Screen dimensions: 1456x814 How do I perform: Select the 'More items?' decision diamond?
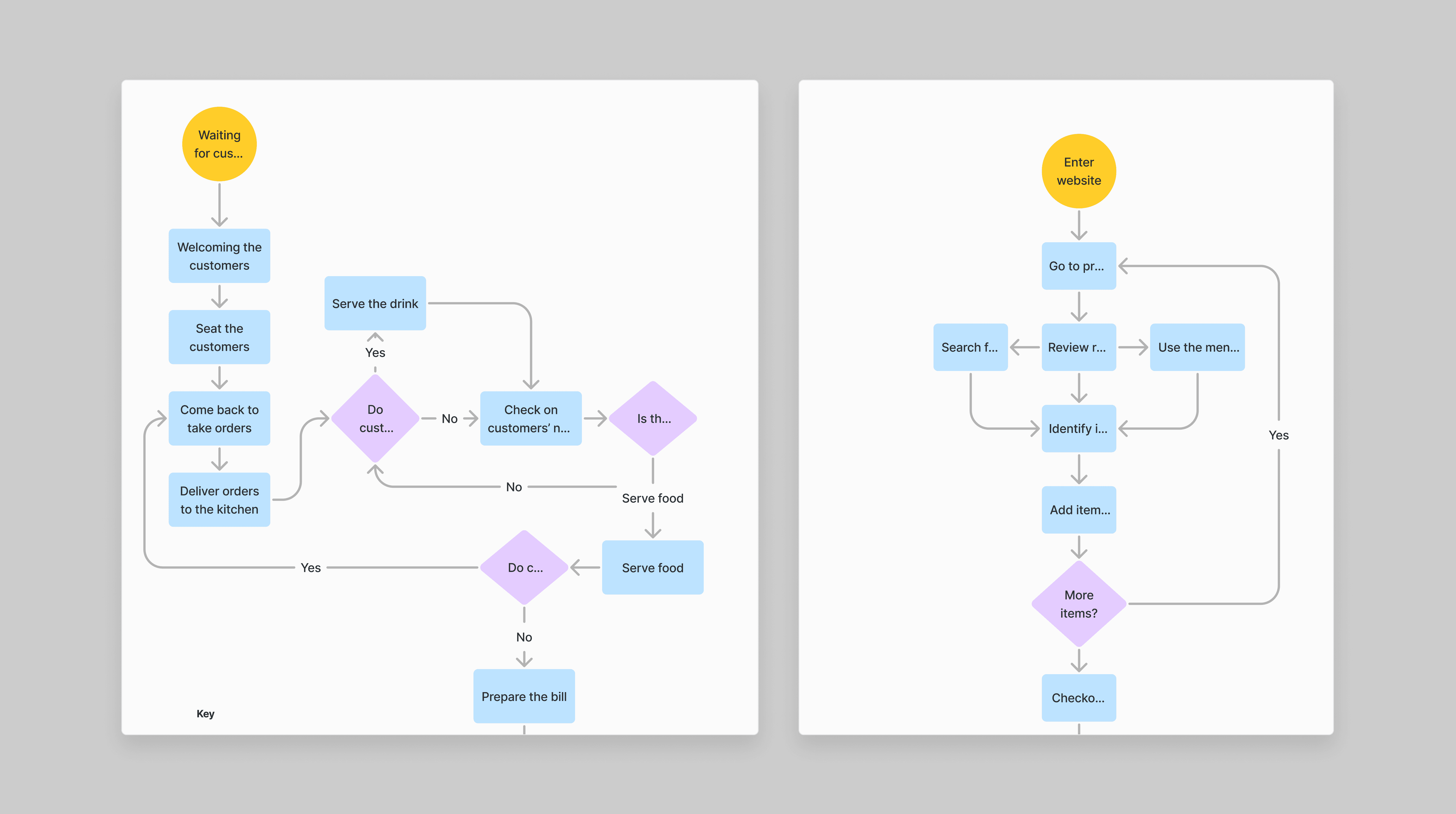click(x=1078, y=604)
